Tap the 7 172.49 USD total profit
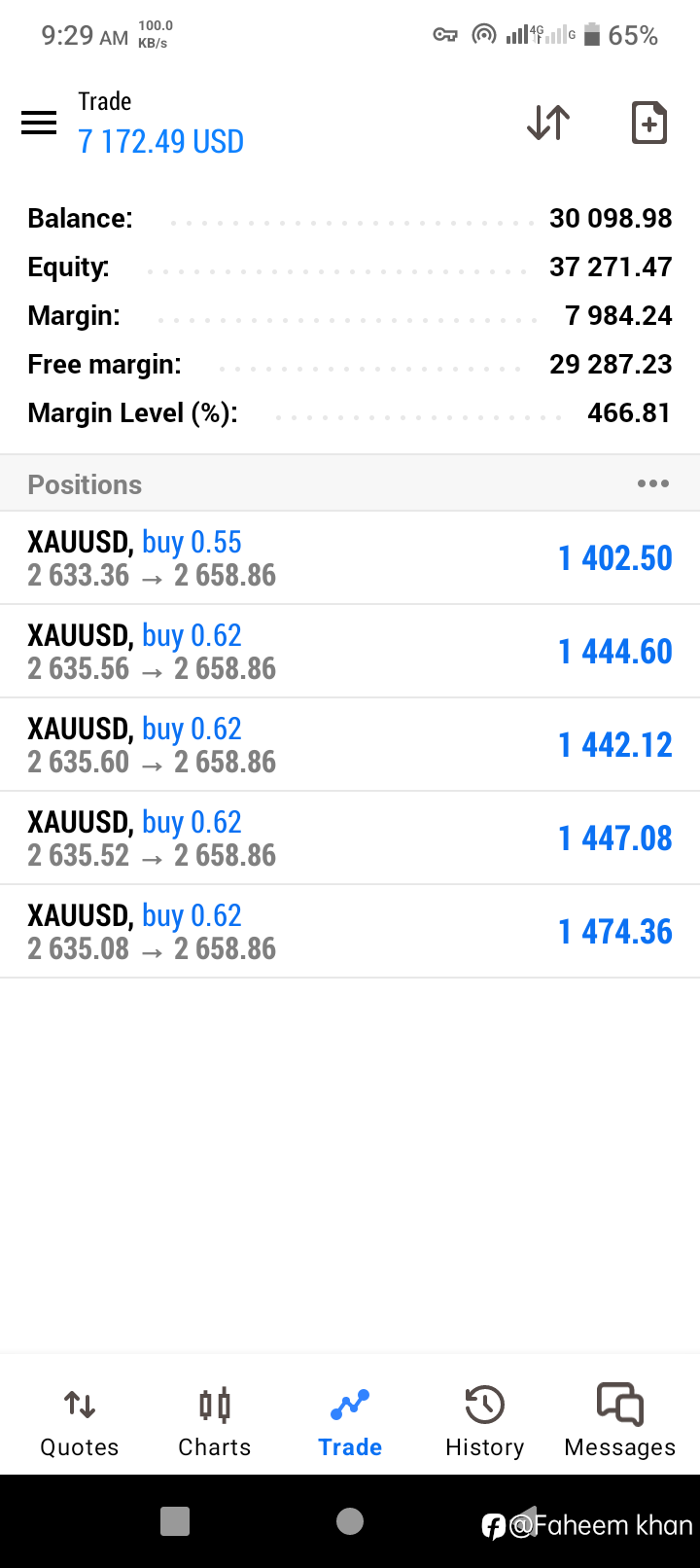700x1568 pixels. tap(161, 142)
